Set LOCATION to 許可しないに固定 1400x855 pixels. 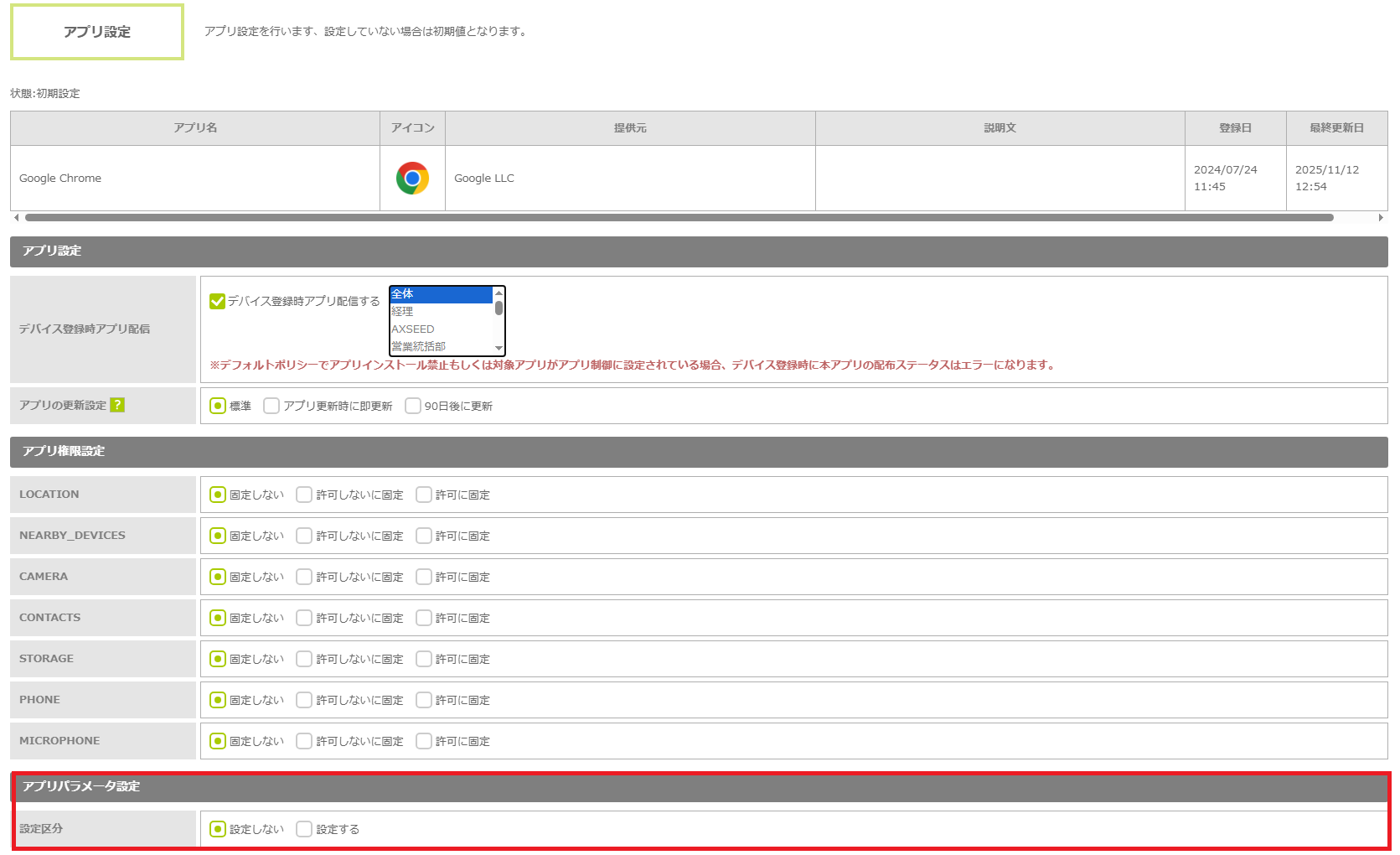tap(304, 495)
